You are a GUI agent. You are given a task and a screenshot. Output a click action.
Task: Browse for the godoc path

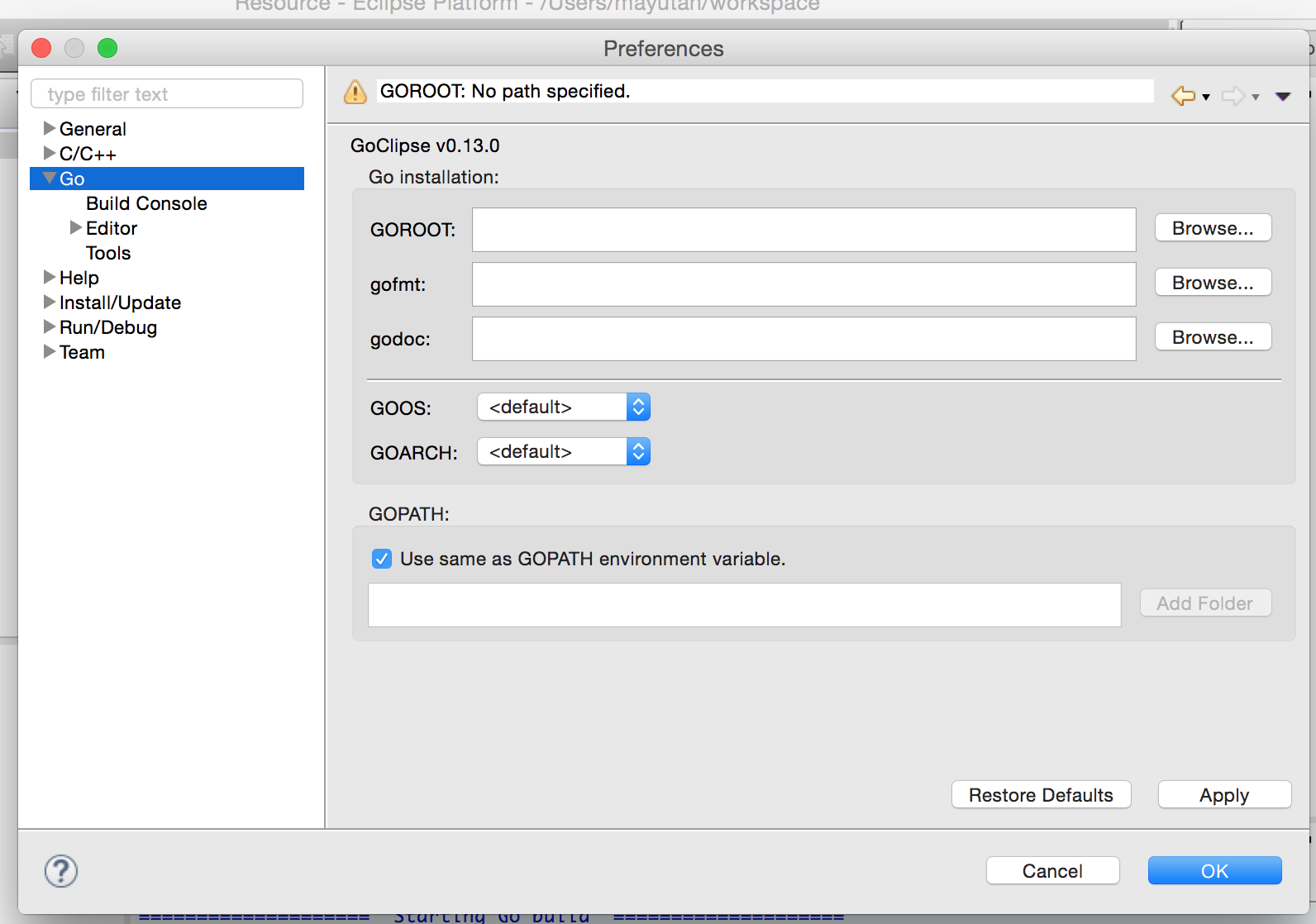point(1213,337)
